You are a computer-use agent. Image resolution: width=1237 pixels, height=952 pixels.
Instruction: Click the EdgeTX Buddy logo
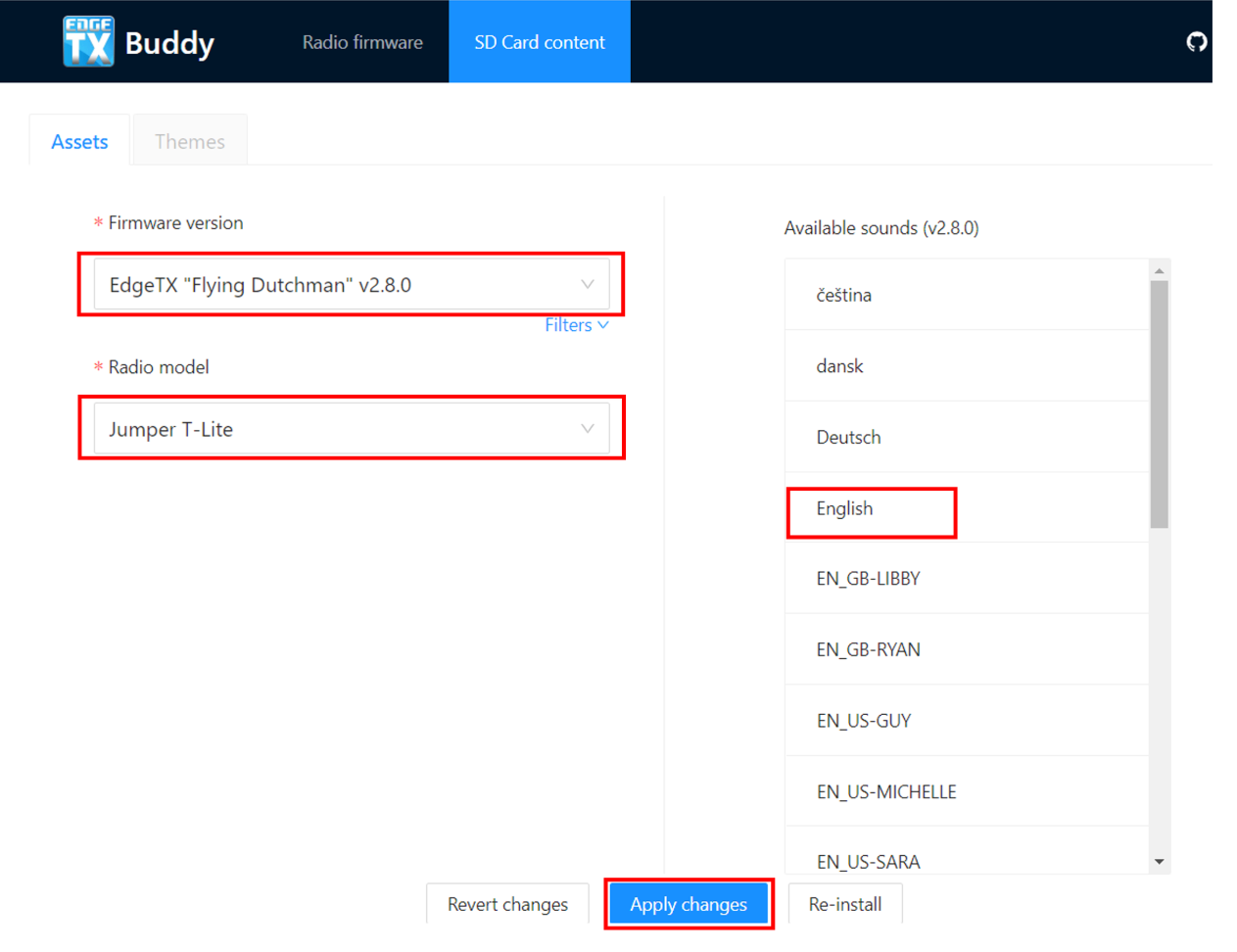(138, 42)
